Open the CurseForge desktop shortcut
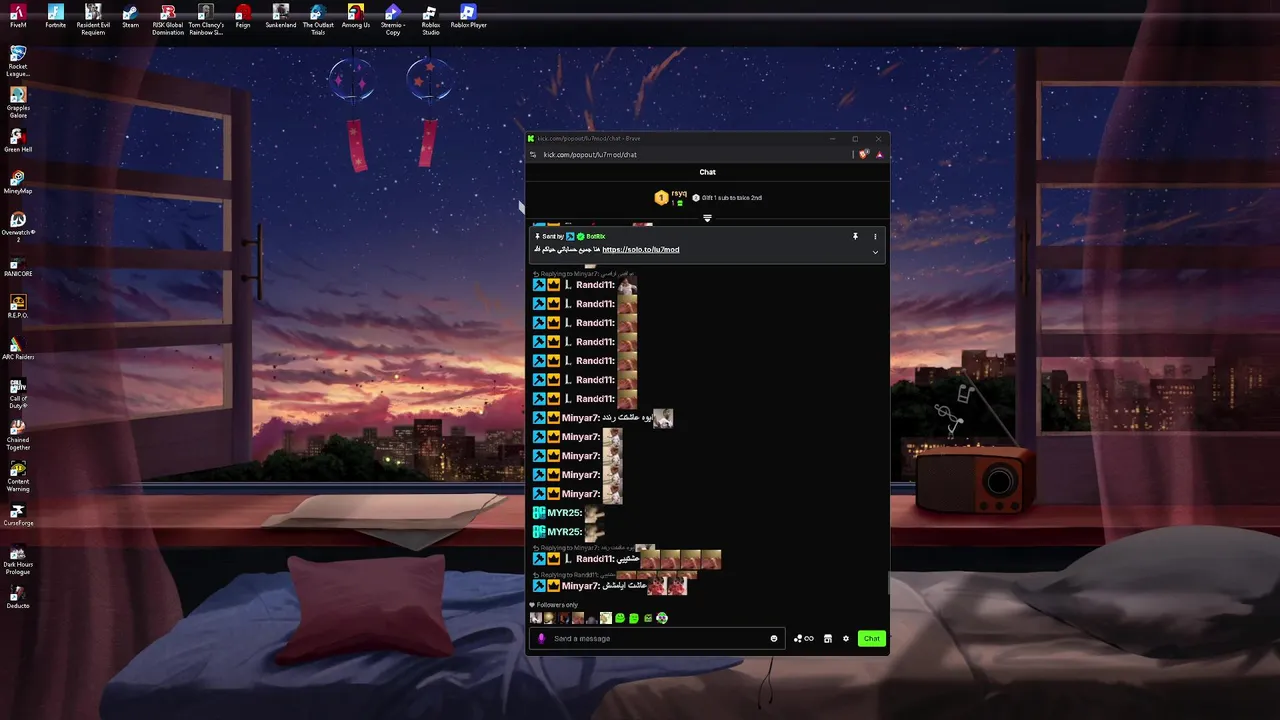 [x=18, y=515]
